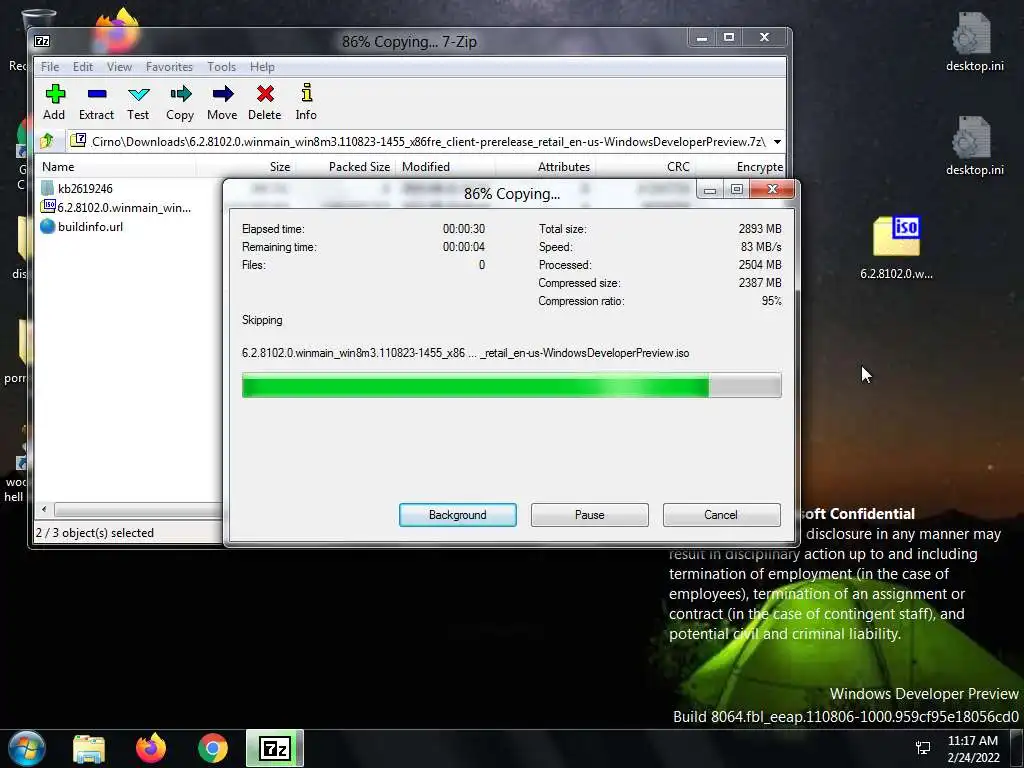This screenshot has height=768, width=1024.
Task: Click the network tray icon
Action: pyautogui.click(x=923, y=748)
